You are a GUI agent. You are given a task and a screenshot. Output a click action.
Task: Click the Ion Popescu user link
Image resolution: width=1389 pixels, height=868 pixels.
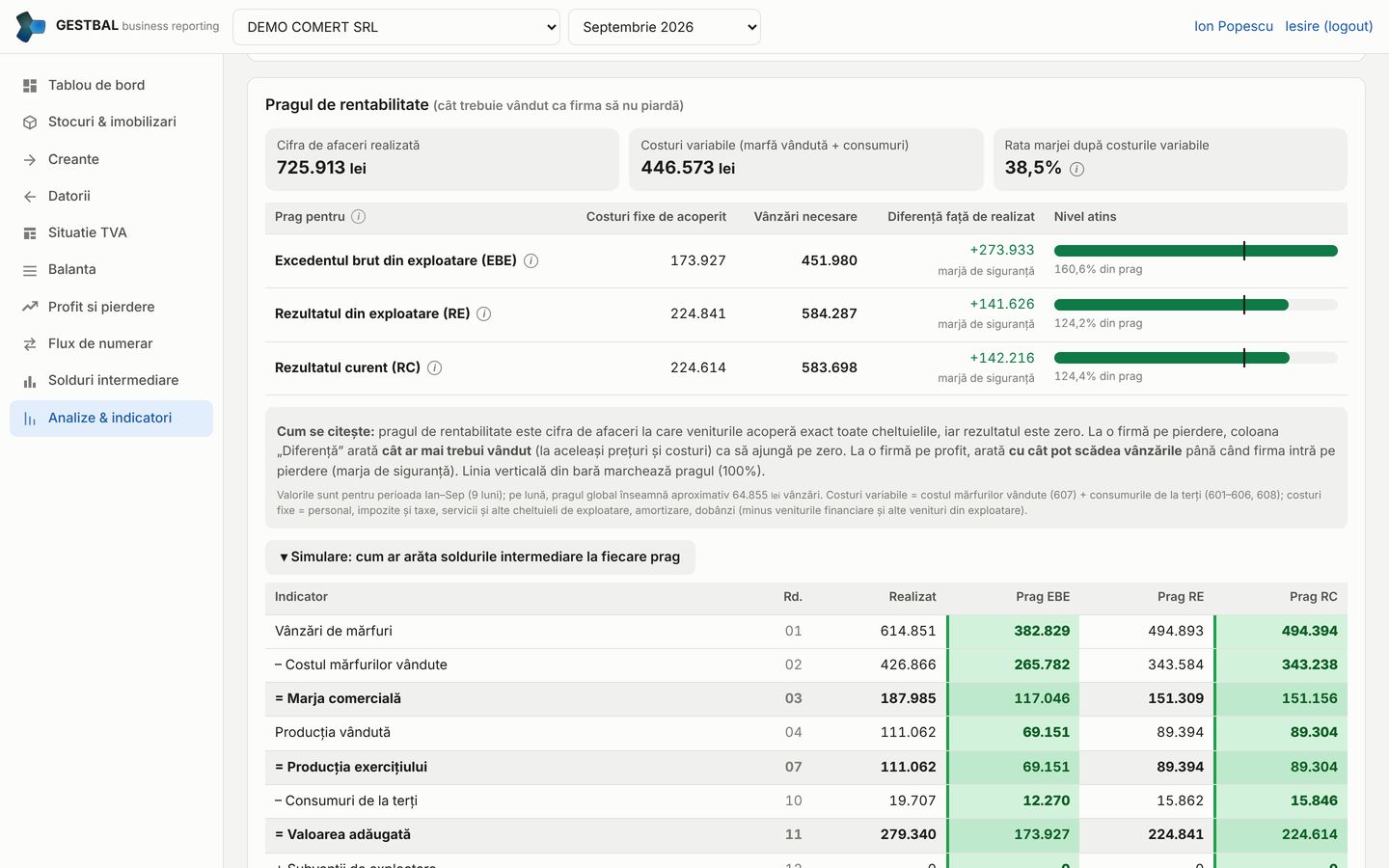pos(1234,26)
